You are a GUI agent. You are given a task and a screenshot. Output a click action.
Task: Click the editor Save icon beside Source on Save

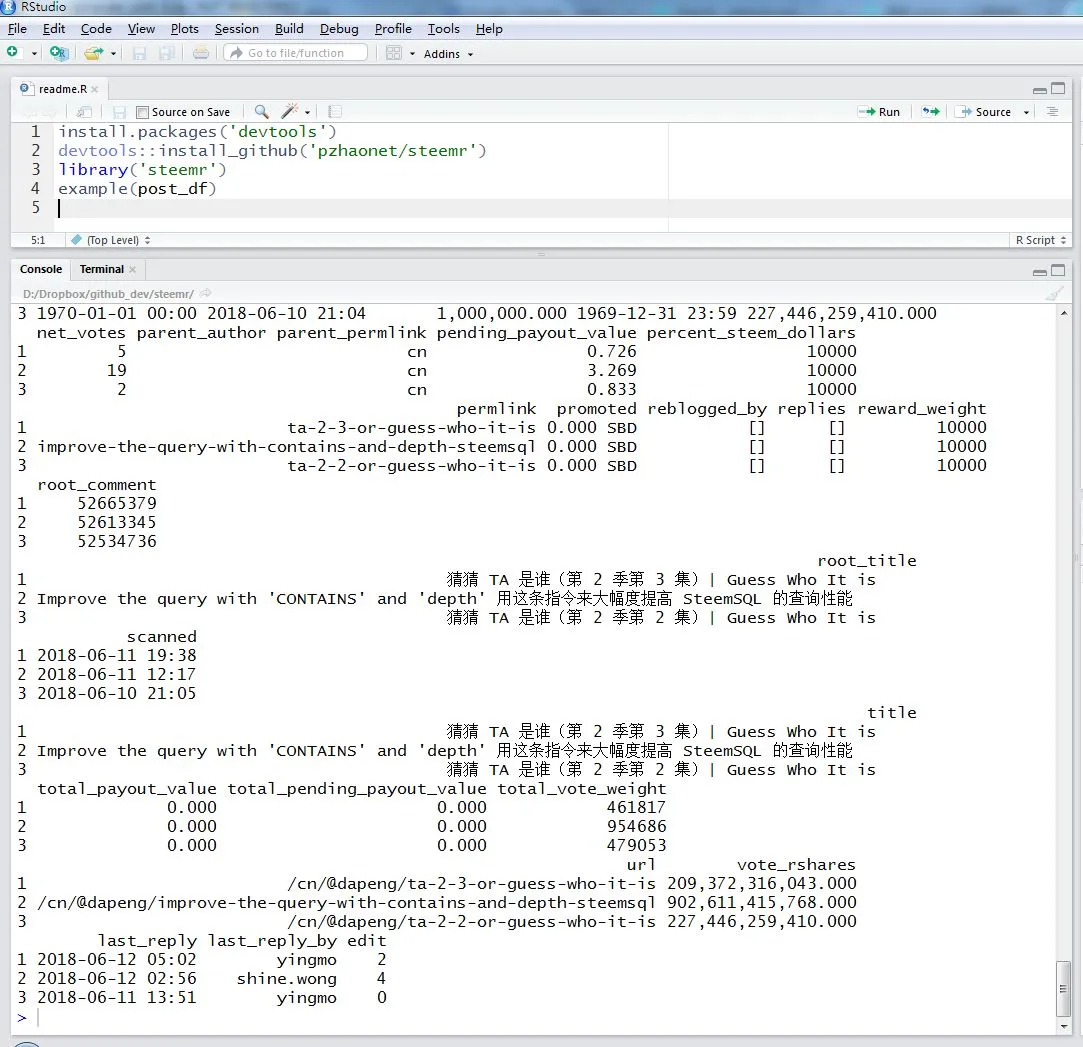[119, 112]
